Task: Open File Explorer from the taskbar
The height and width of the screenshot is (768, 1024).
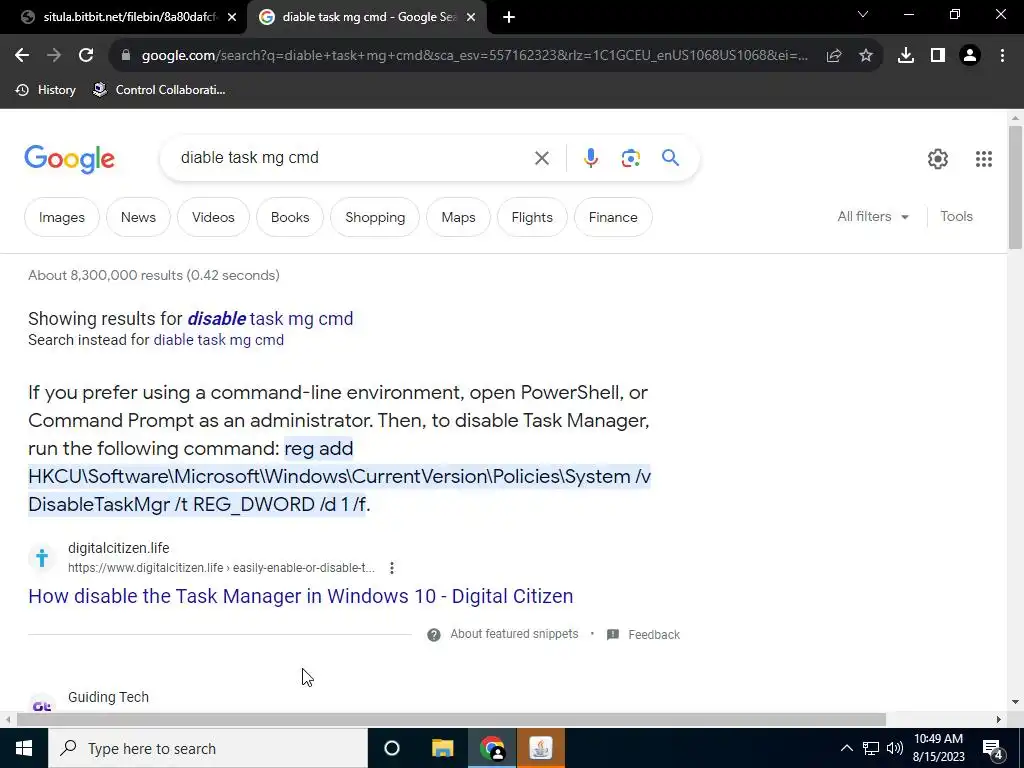Action: point(442,748)
